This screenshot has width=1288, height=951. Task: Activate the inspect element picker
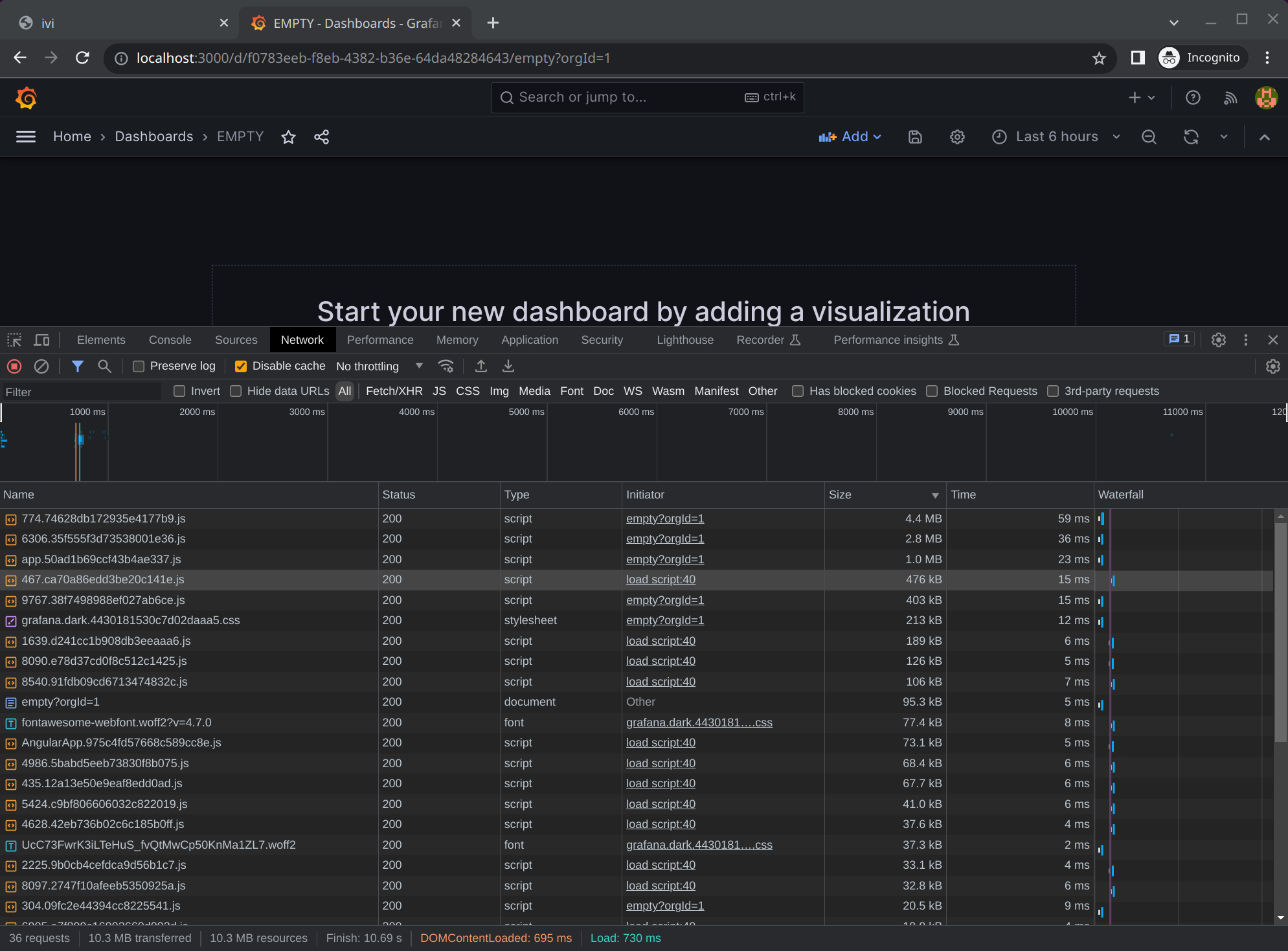[x=14, y=340]
